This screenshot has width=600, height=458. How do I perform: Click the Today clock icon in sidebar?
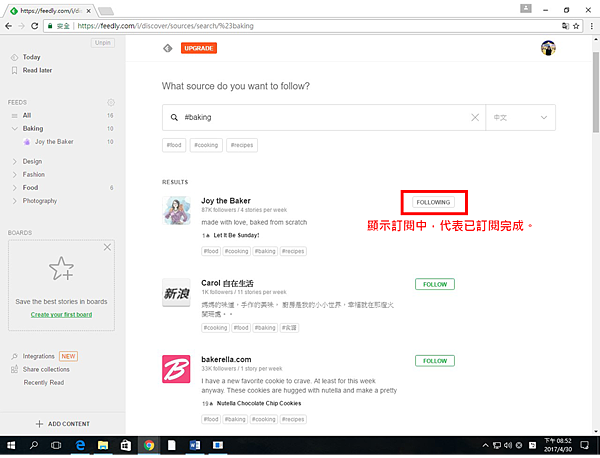tap(14, 57)
